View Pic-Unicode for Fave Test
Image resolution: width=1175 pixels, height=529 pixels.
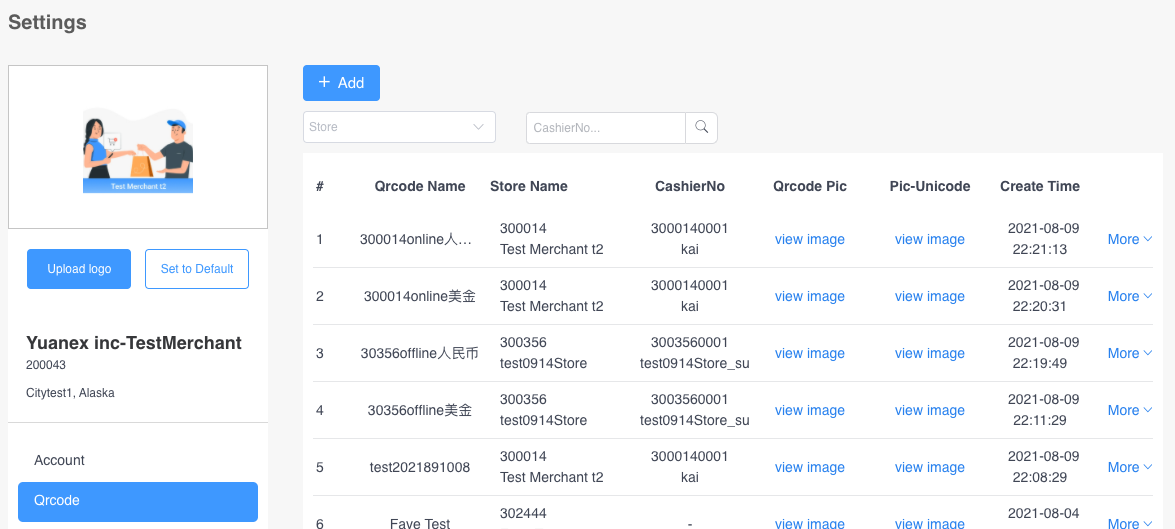click(930, 524)
